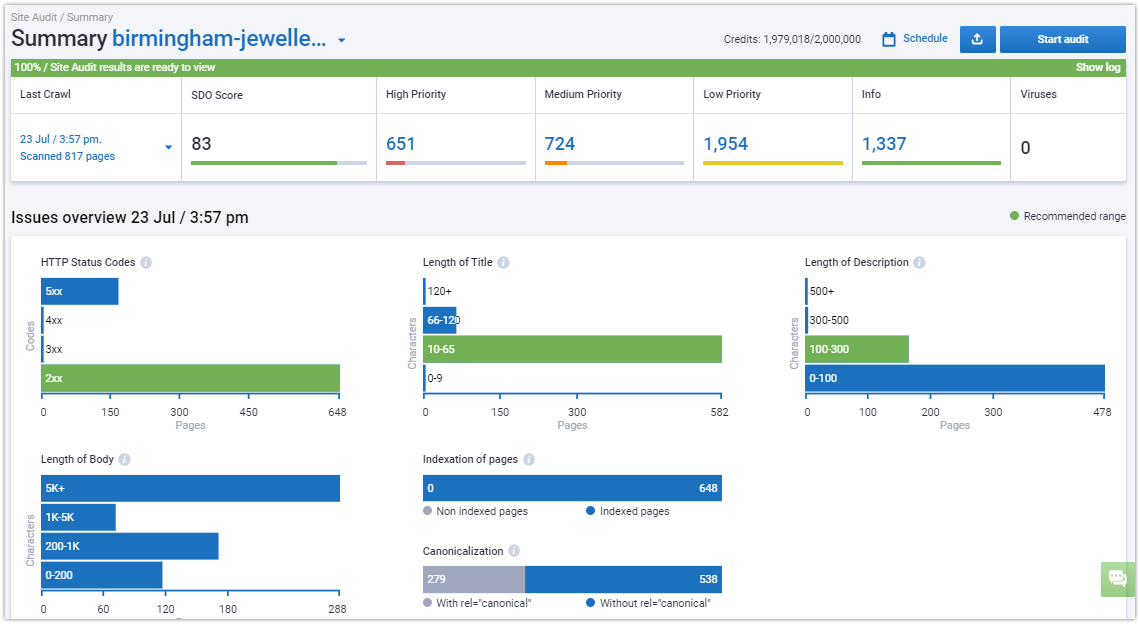Click the green 2xx status codes bar
Viewport: 1140px width, 624px height.
[190, 378]
